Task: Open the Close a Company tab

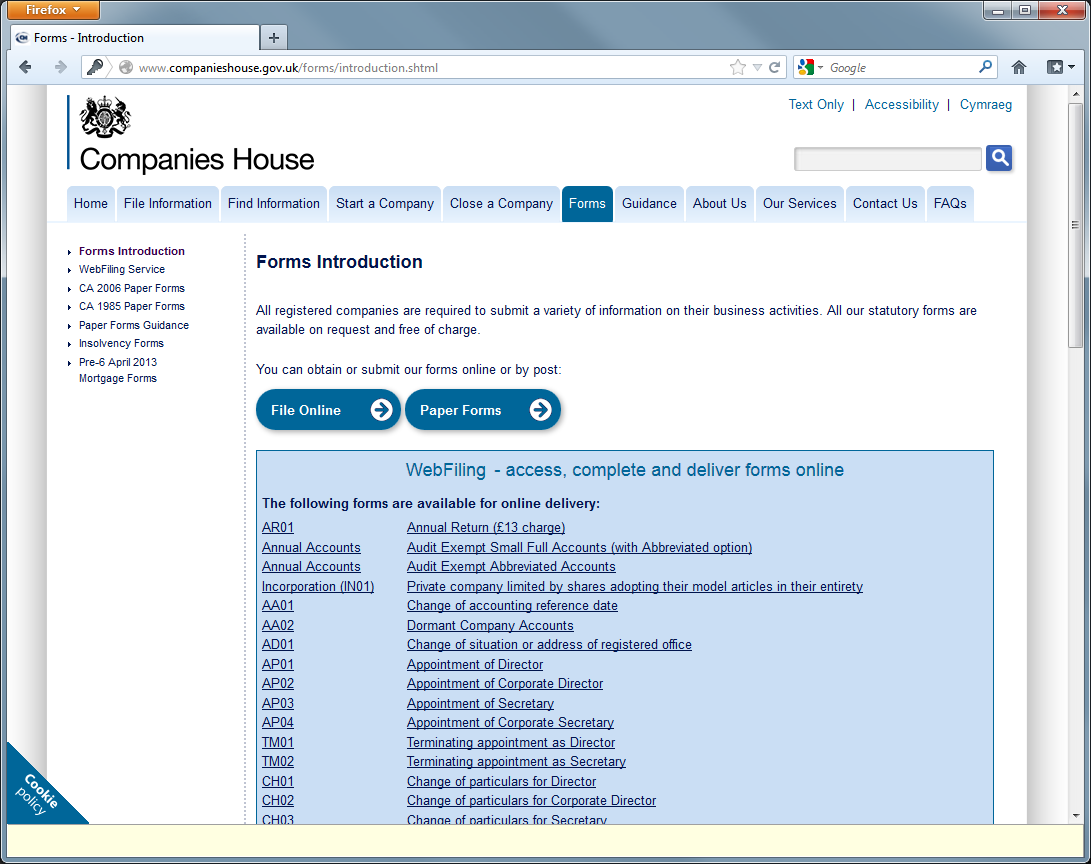Action: pos(501,203)
